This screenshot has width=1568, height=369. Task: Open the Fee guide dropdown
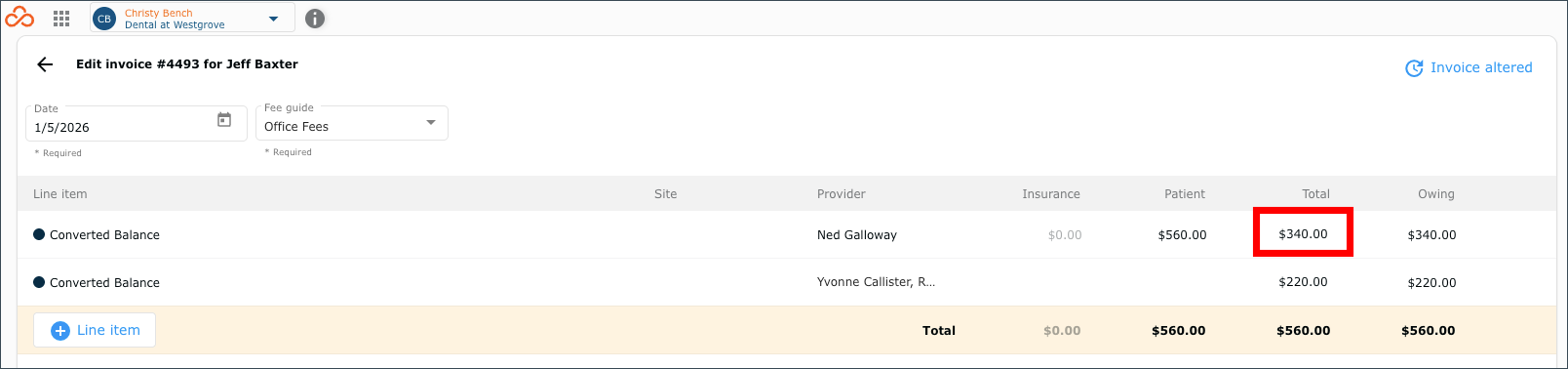(x=352, y=124)
